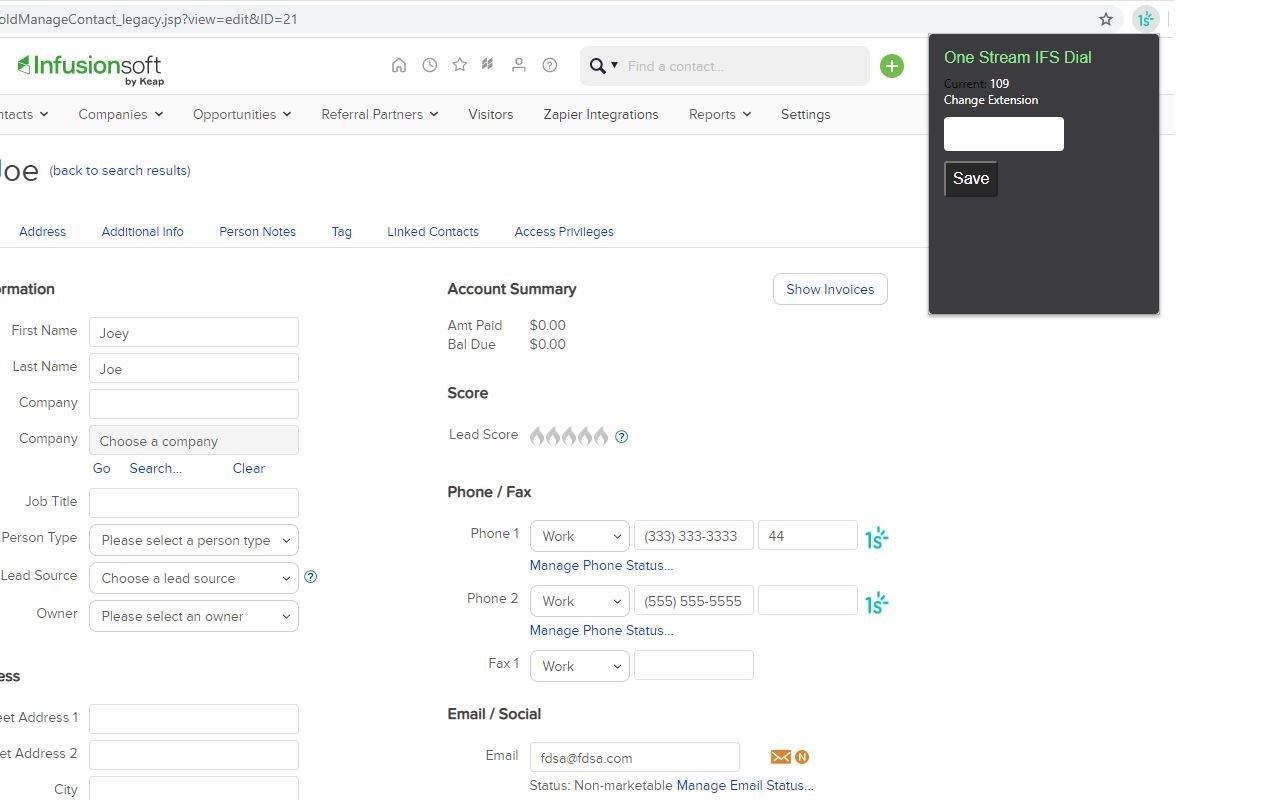Switch to the Person Notes tab
1280x800 pixels.
click(258, 231)
